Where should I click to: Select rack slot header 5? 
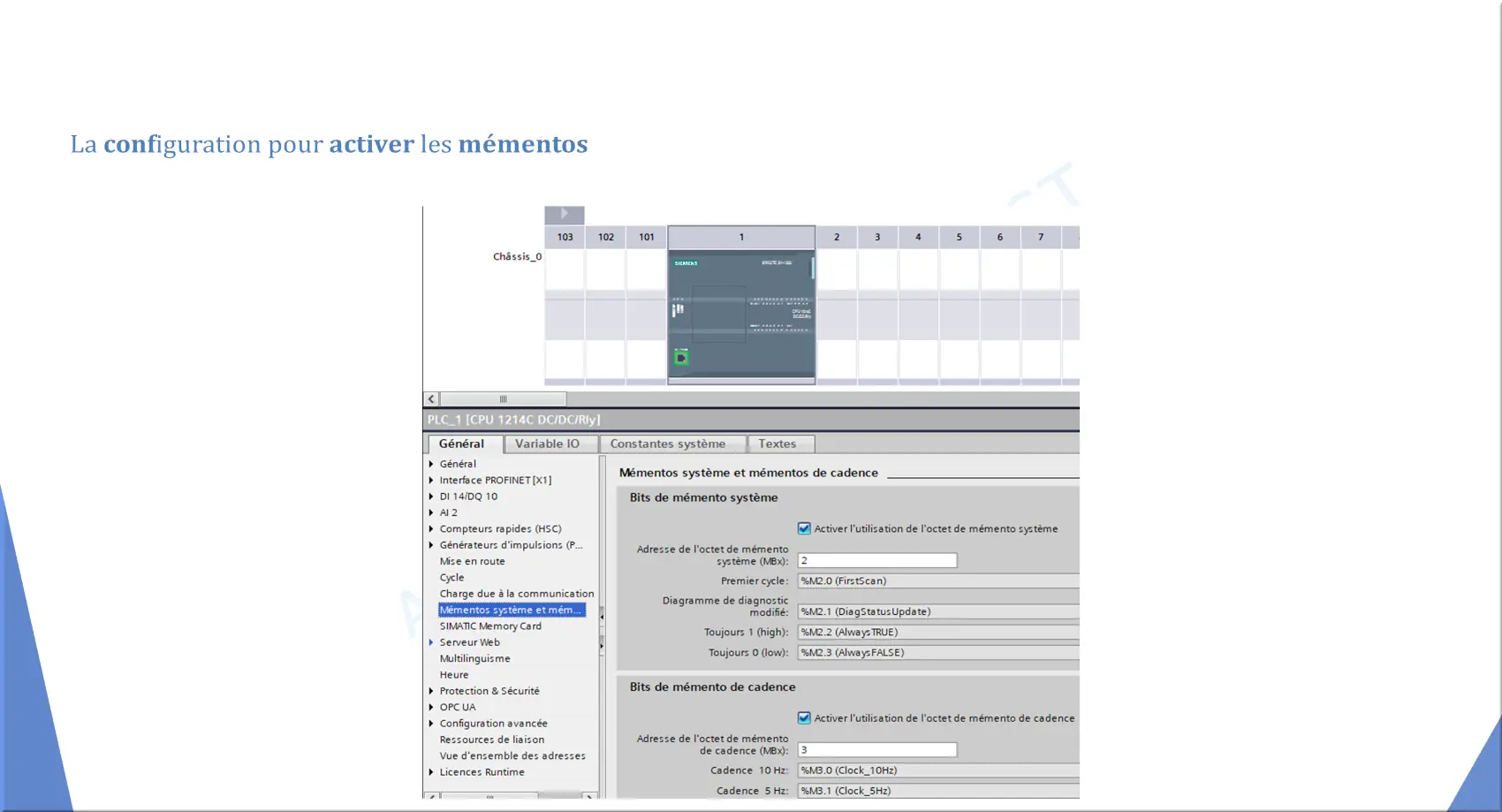tap(959, 237)
